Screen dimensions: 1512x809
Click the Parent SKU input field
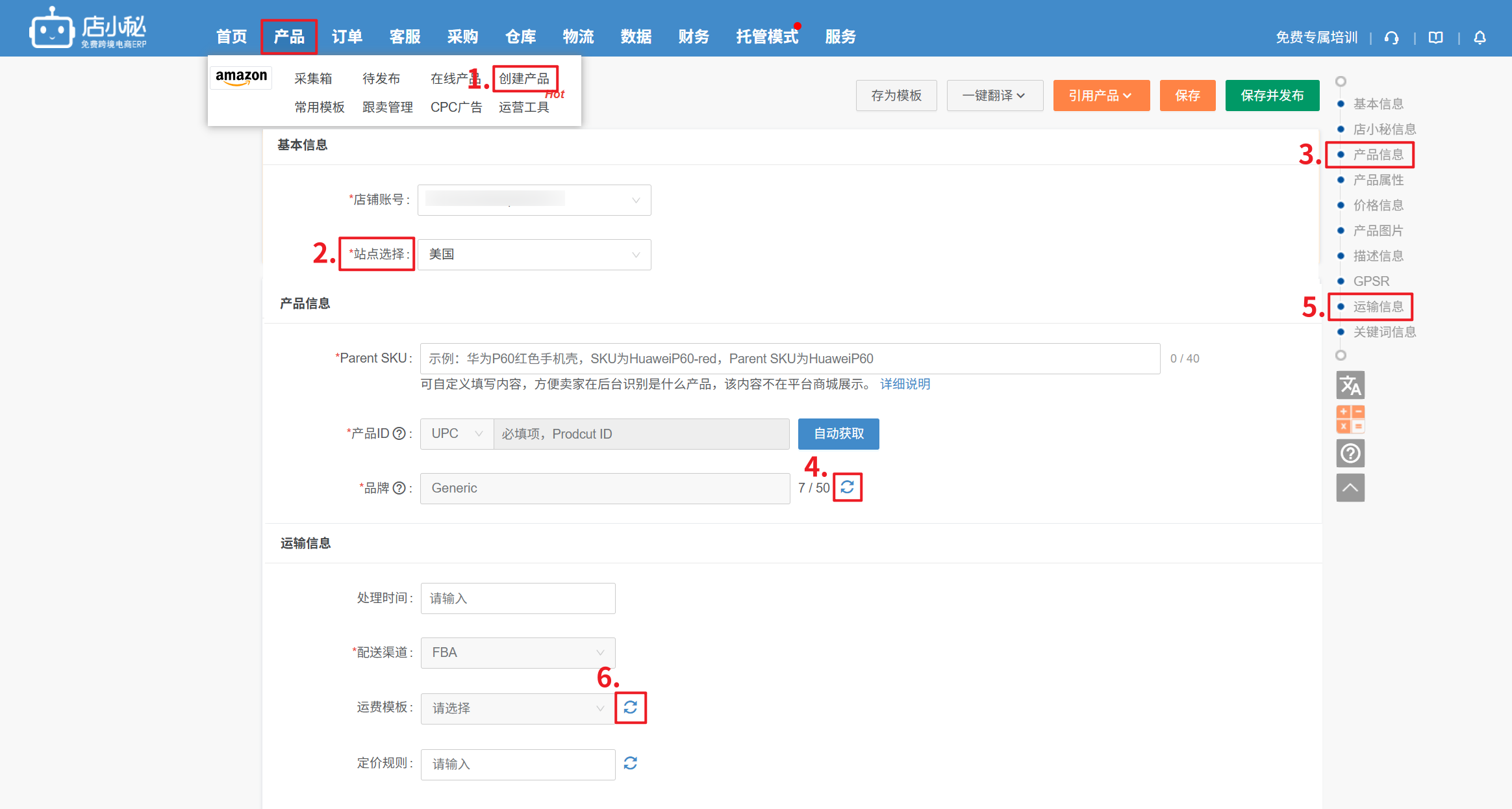789,359
